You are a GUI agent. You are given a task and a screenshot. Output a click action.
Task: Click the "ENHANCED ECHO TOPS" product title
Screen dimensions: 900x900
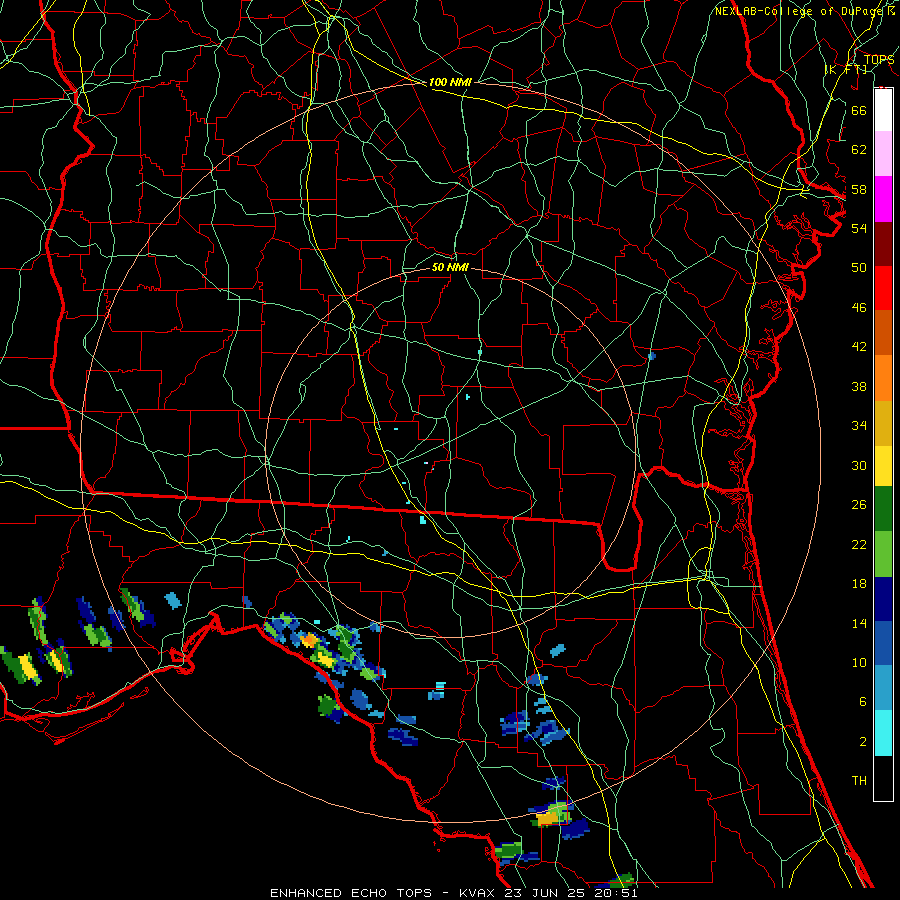pos(350,893)
